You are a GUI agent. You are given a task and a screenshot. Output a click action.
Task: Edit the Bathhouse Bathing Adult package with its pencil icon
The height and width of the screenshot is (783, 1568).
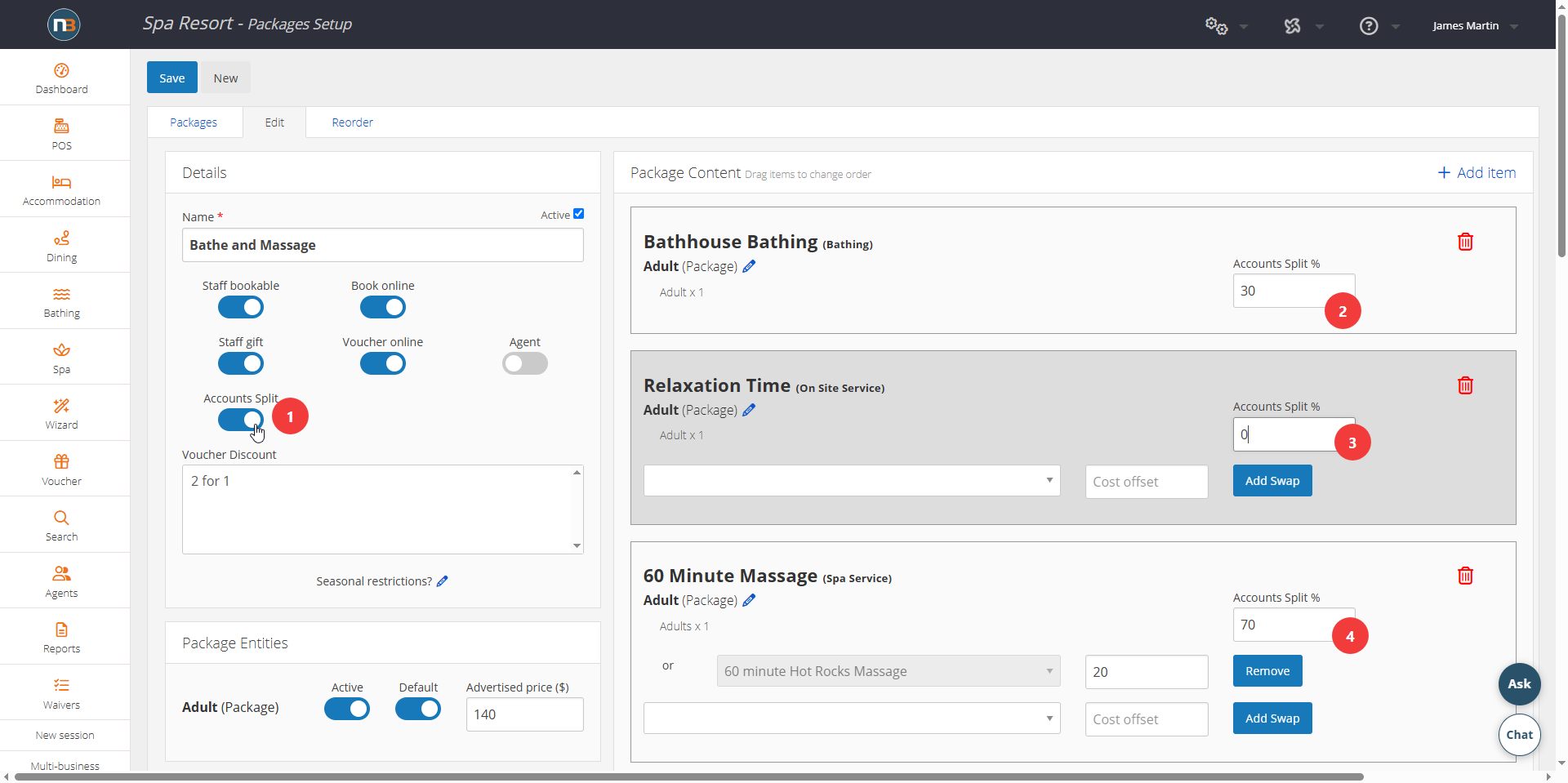tap(749, 266)
